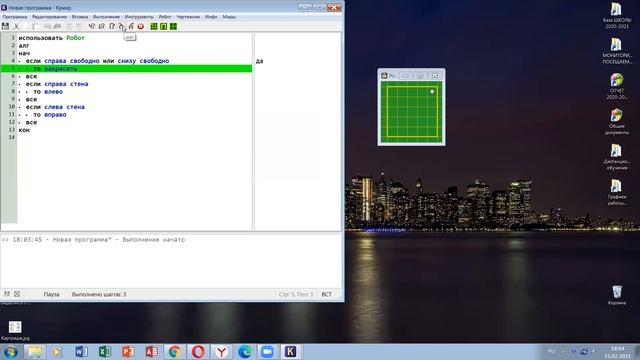Open the Программа menu
Image resolution: width=640 pixels, height=360 pixels.
[x=15, y=17]
